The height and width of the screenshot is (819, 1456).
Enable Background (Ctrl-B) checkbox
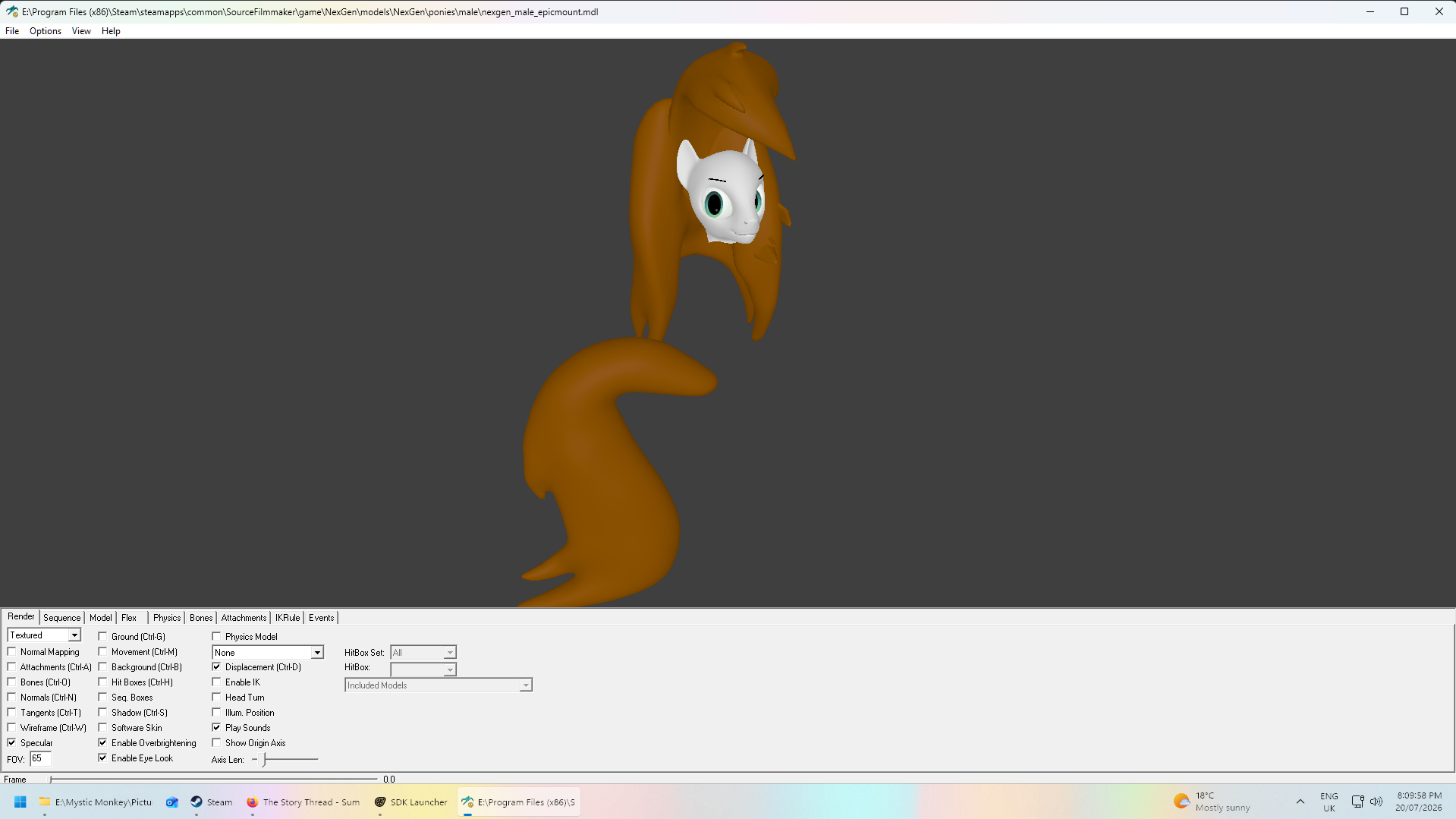coord(103,667)
